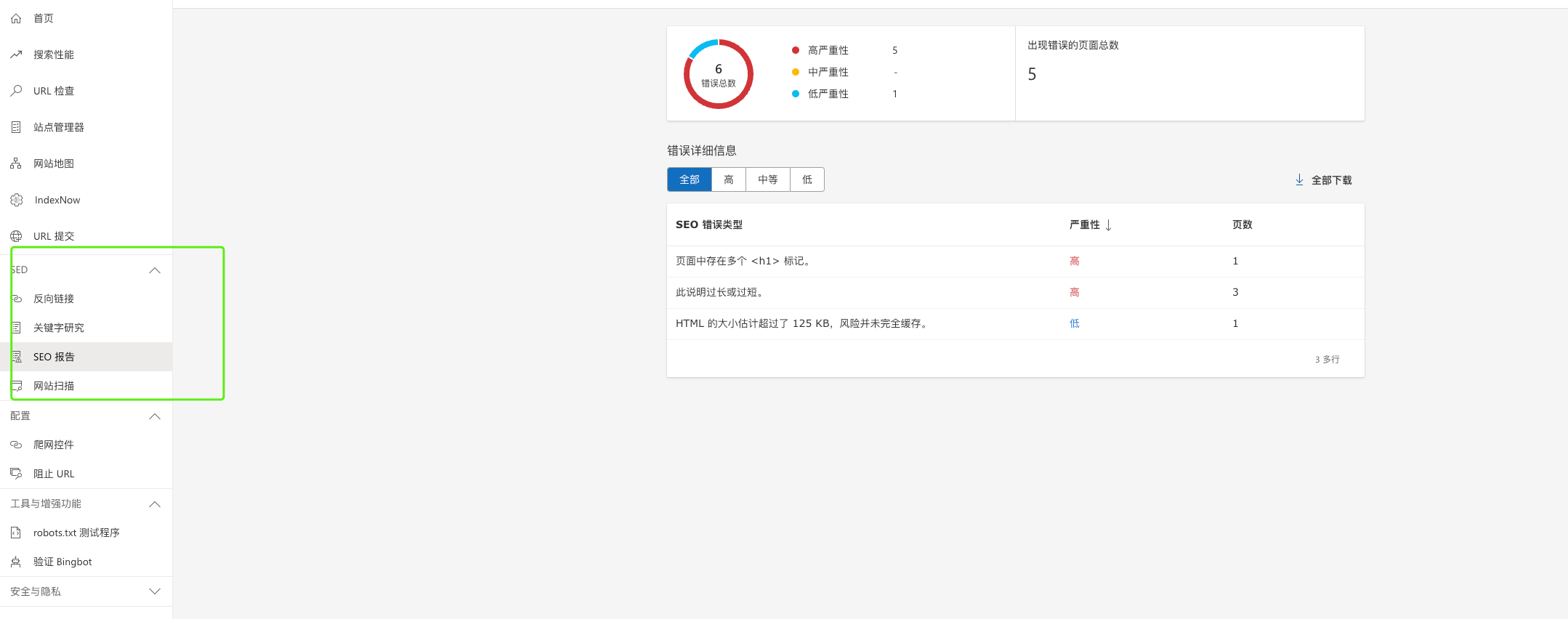Expand the 安全与隐私 section
1568x619 pixels.
pyautogui.click(x=155, y=591)
